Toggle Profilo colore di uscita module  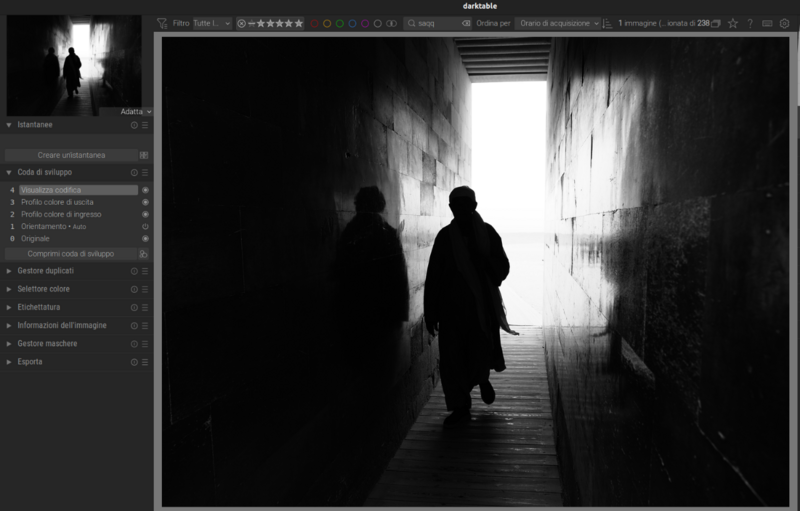click(x=145, y=202)
